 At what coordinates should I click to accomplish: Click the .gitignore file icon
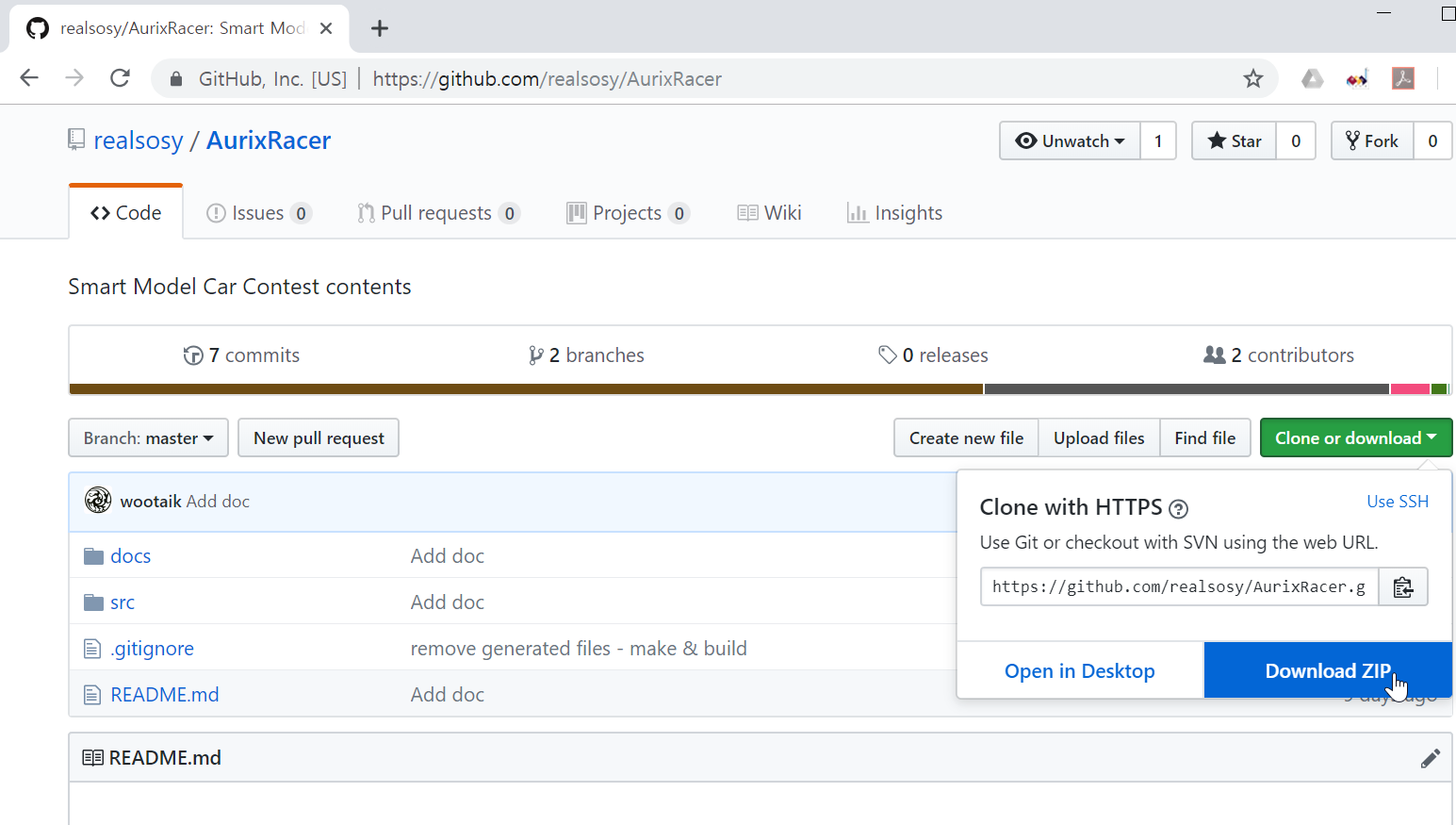[92, 649]
